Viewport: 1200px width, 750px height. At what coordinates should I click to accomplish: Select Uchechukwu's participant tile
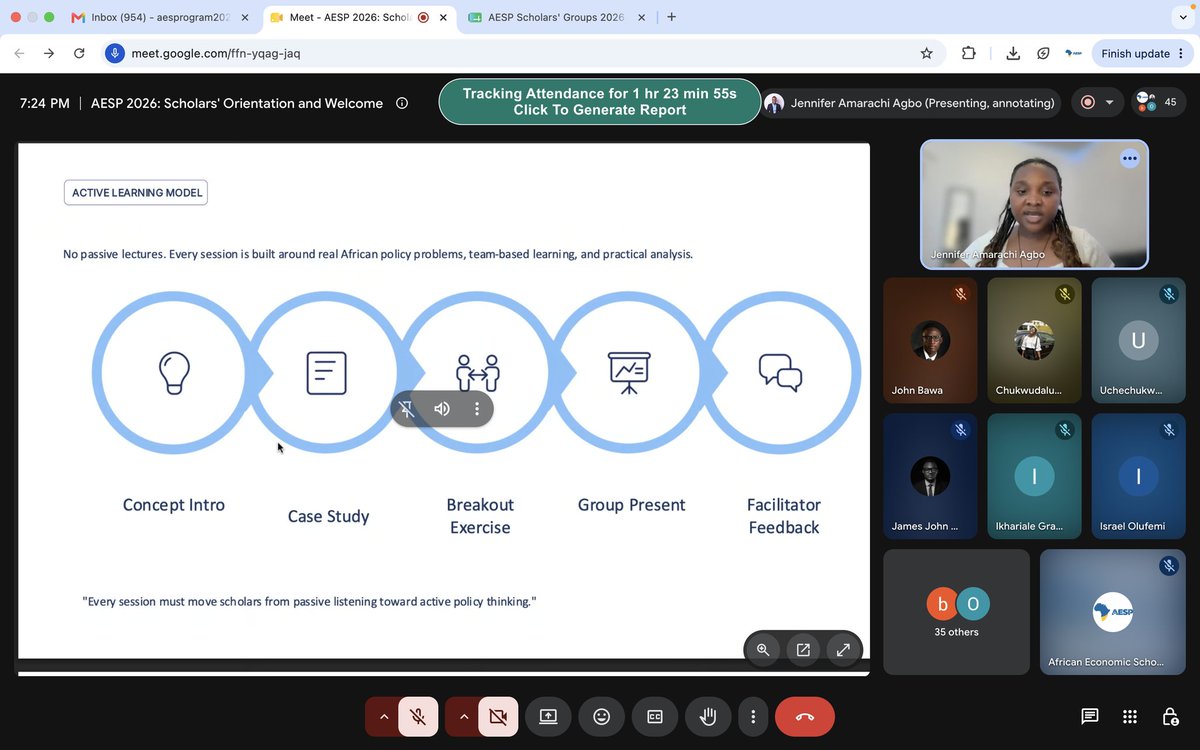pos(1138,341)
